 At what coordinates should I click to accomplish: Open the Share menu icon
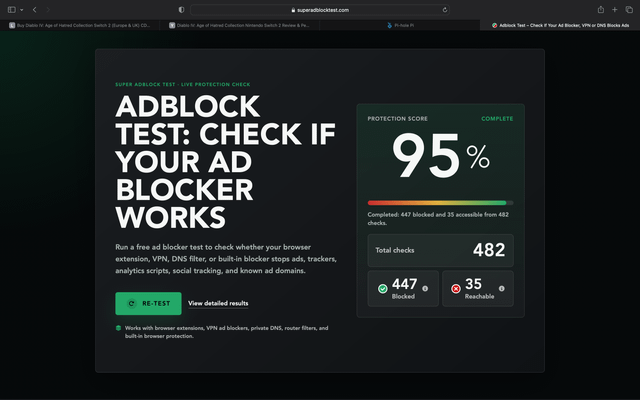601,9
